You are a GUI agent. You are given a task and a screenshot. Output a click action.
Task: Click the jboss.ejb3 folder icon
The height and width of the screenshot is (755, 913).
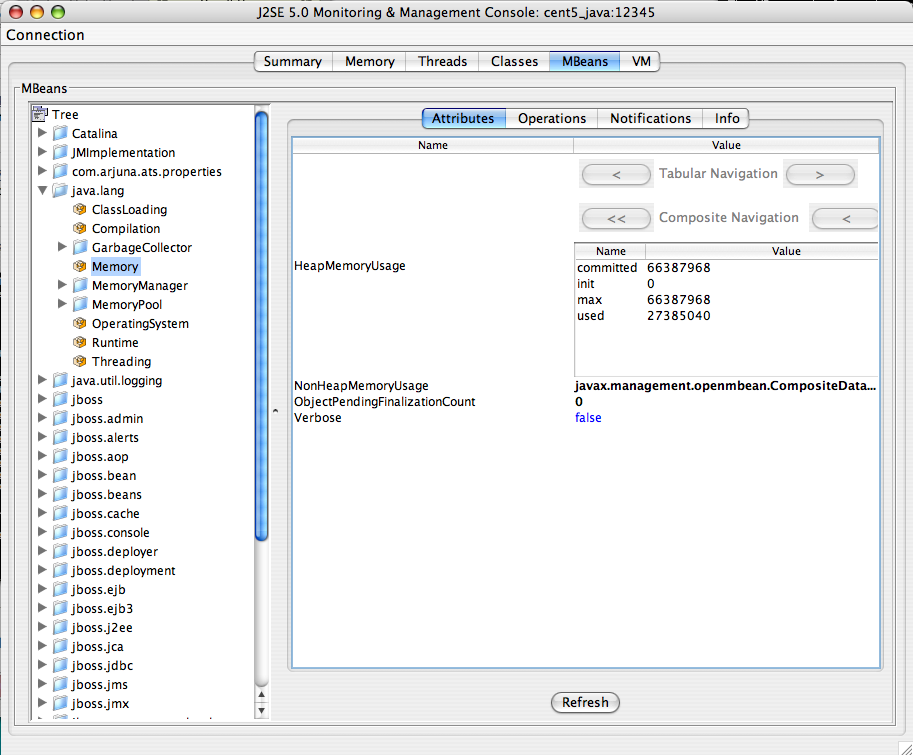click(60, 608)
